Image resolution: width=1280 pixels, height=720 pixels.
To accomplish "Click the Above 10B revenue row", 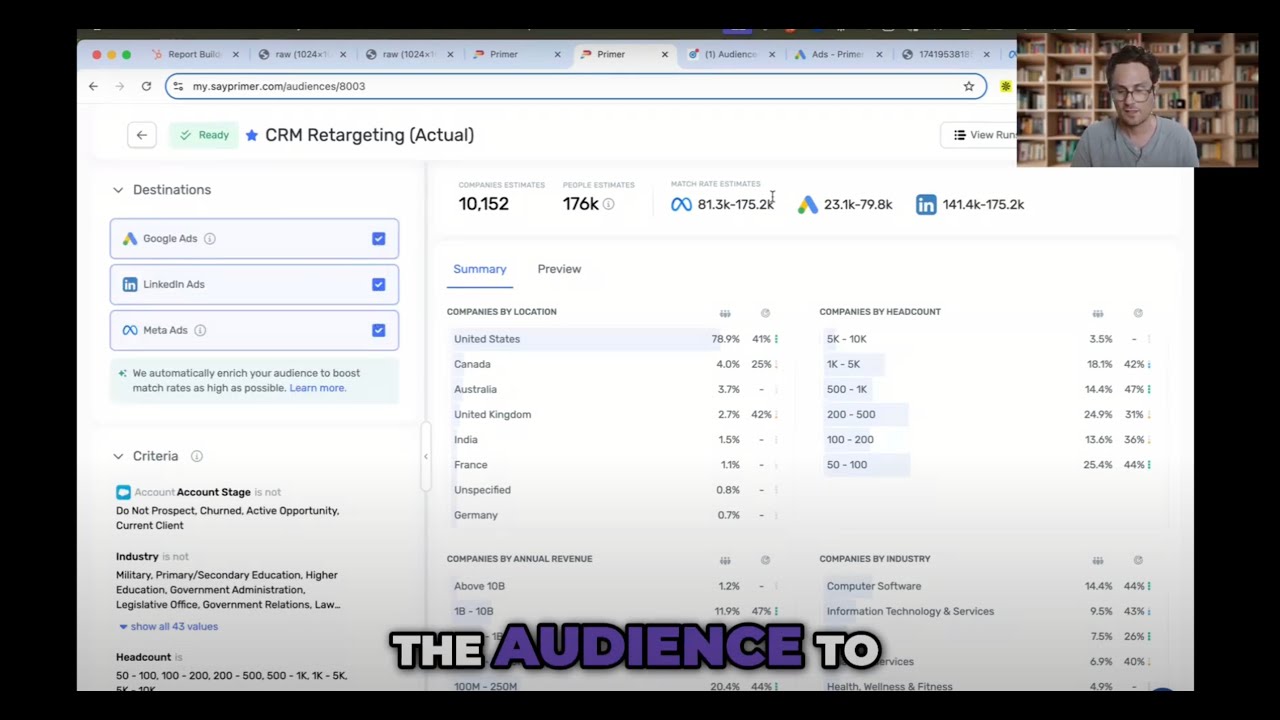I will 614,586.
